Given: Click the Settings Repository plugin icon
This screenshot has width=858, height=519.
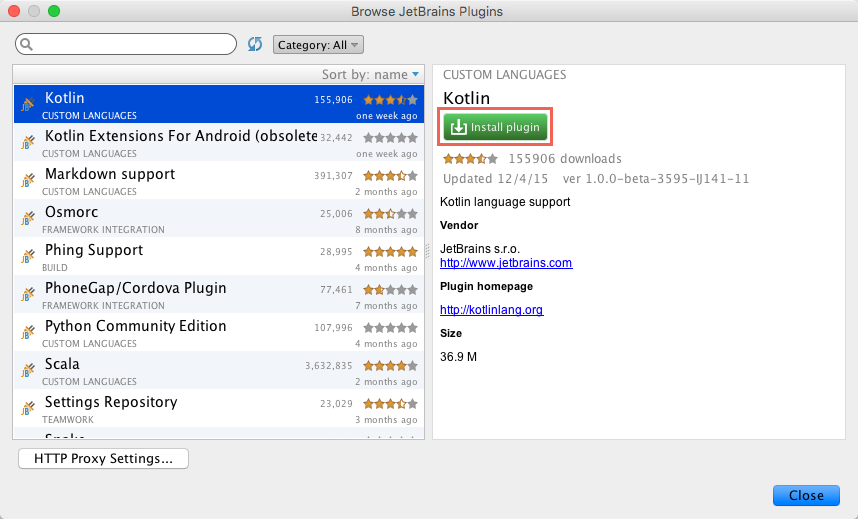Looking at the screenshot, I should coord(28,408).
